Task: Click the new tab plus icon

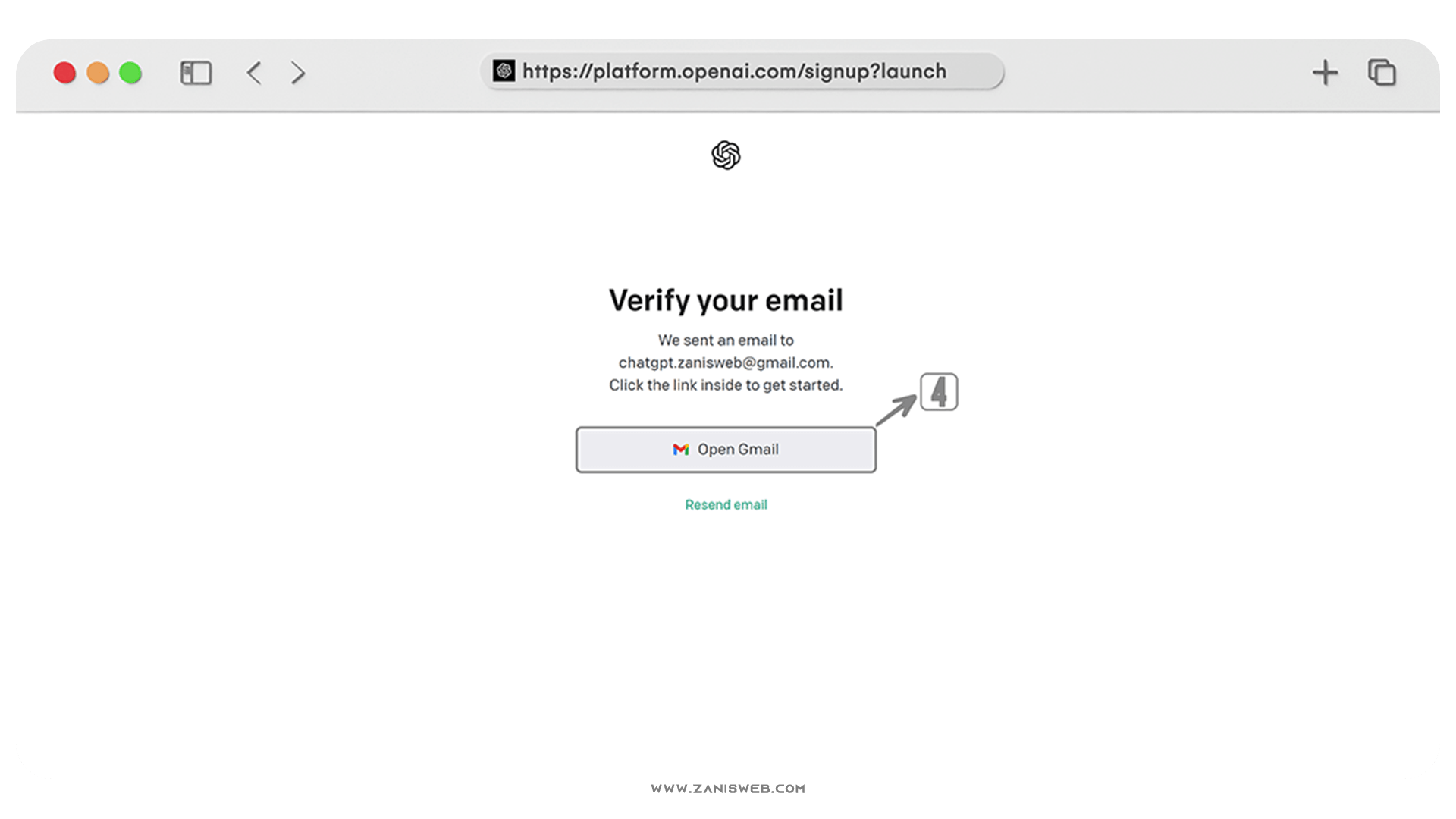Action: [1325, 72]
